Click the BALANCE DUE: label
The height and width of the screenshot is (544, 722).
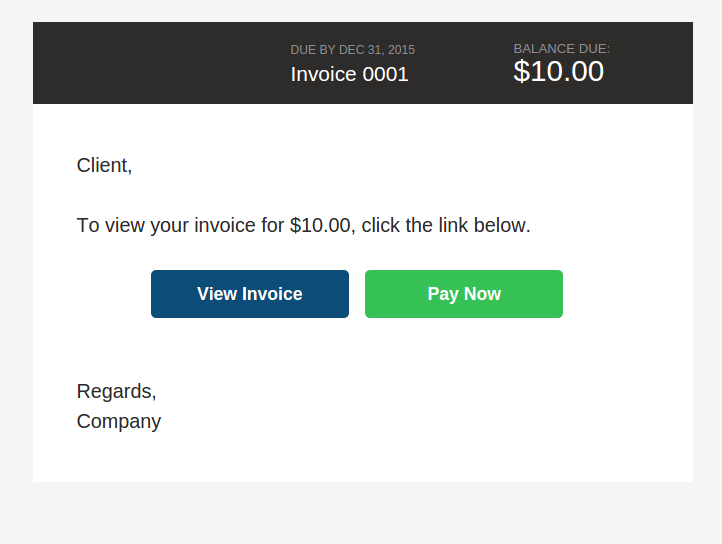[562, 49]
